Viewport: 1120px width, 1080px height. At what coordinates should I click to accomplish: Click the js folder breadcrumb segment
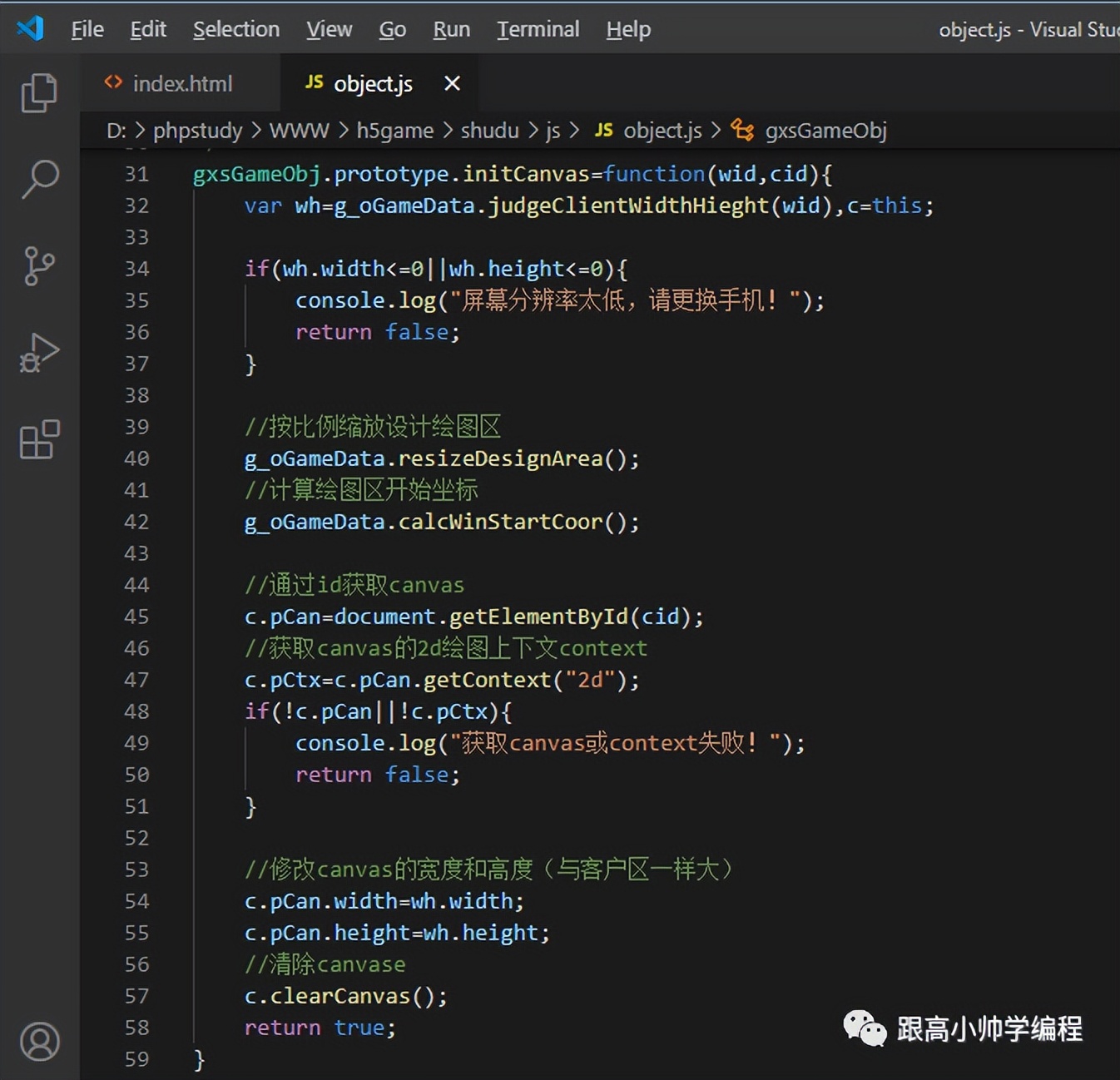click(x=553, y=131)
